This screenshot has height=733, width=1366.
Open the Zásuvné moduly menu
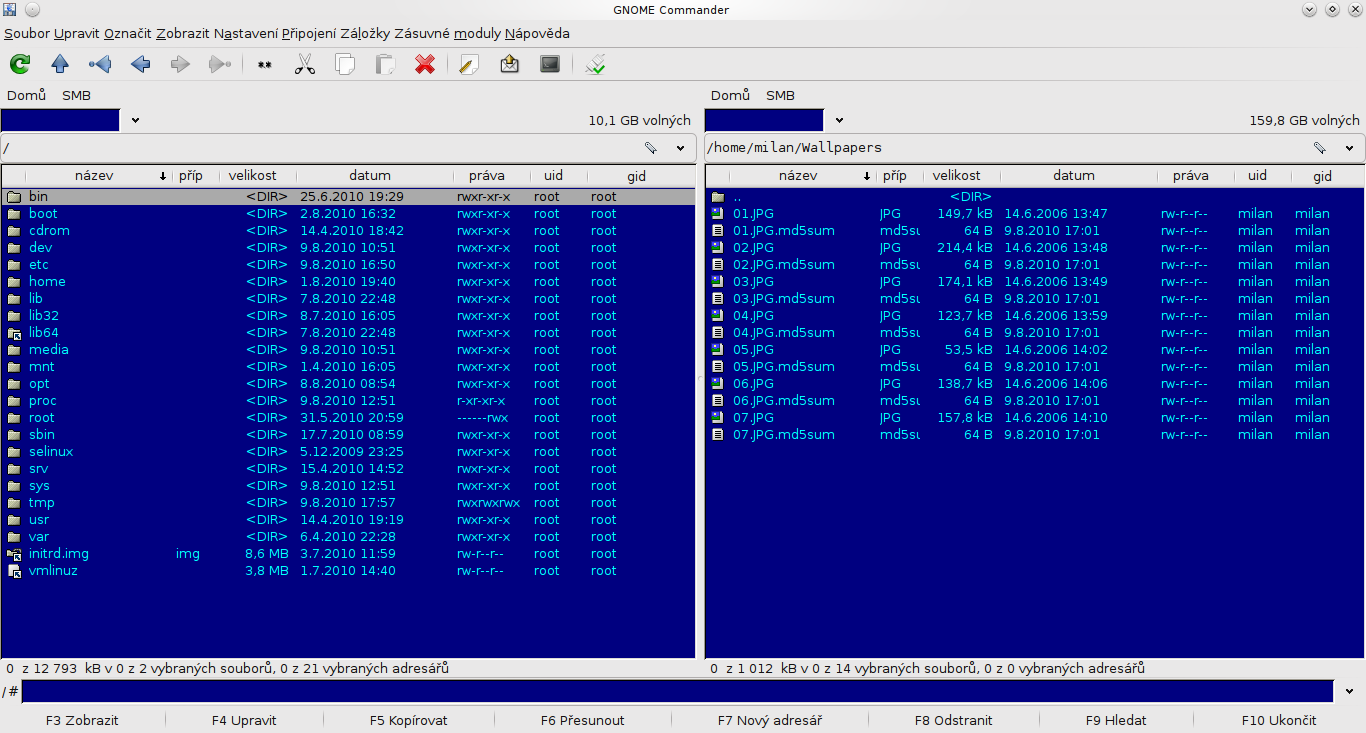coord(448,33)
